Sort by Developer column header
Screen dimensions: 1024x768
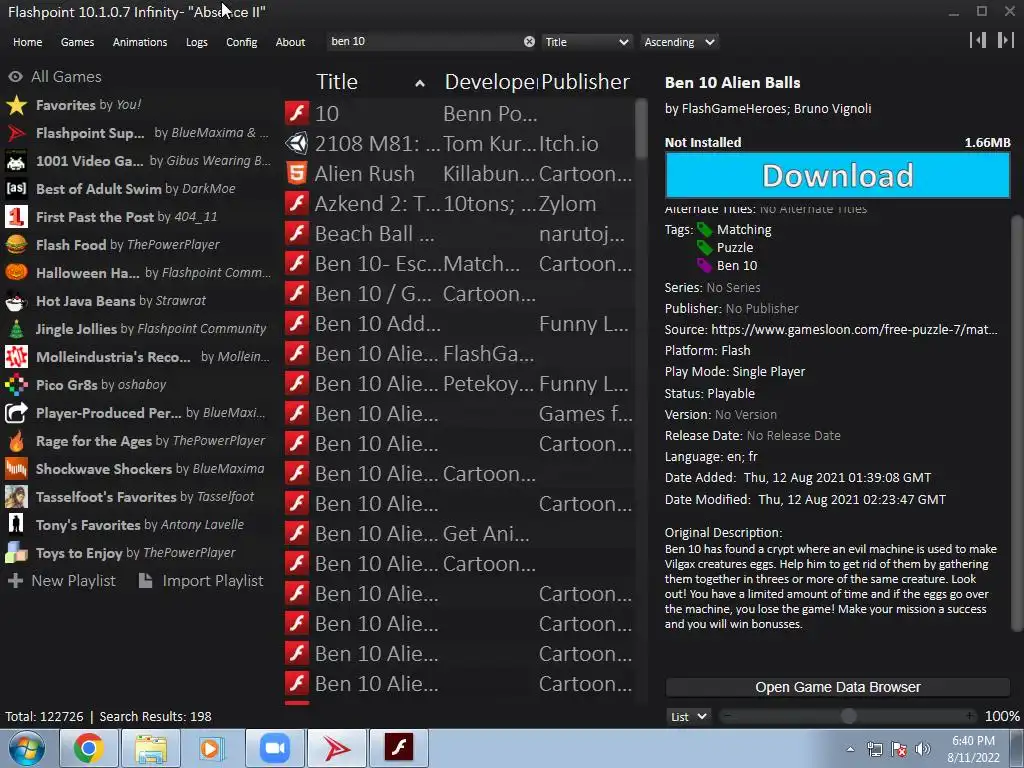pos(491,82)
